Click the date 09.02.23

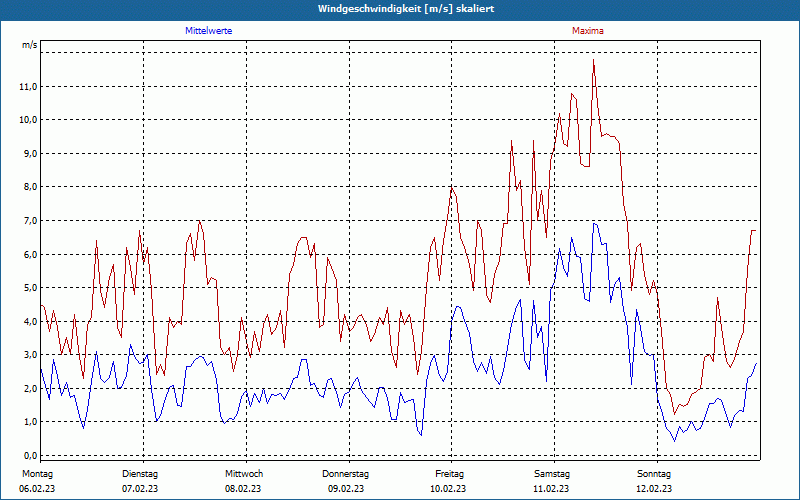346,489
